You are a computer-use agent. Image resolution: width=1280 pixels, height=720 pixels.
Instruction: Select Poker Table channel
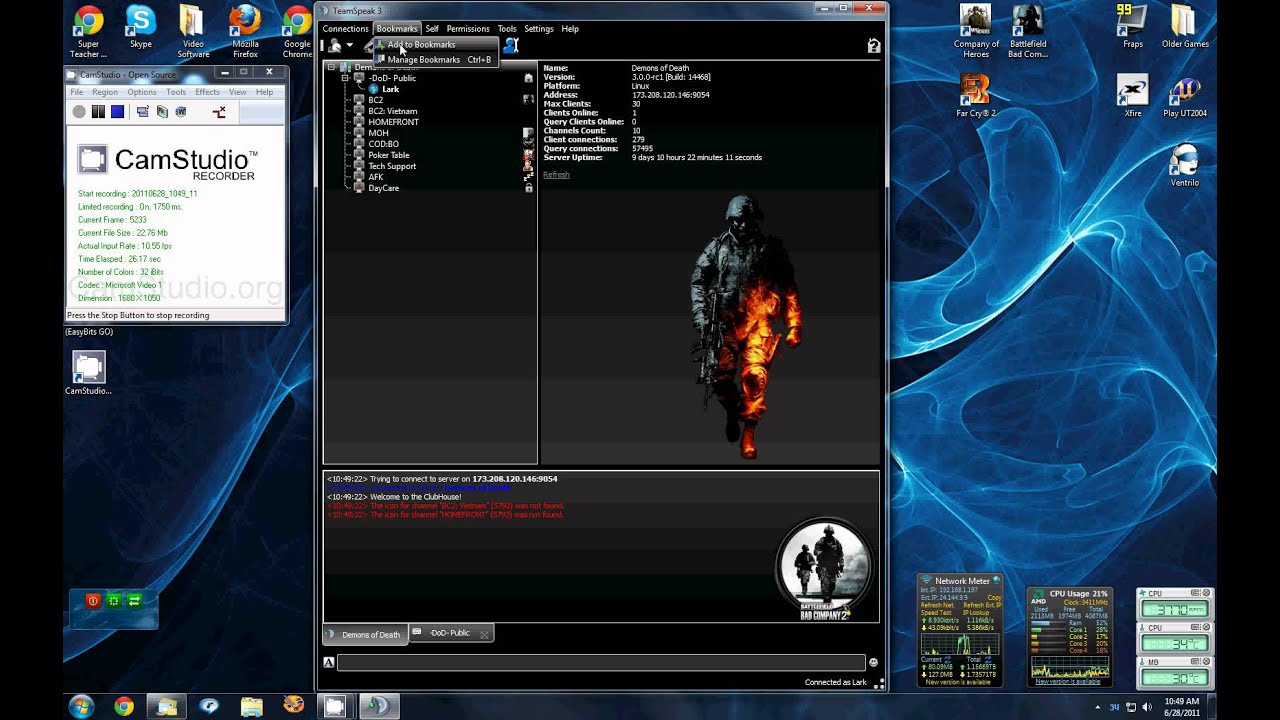pyautogui.click(x=388, y=155)
